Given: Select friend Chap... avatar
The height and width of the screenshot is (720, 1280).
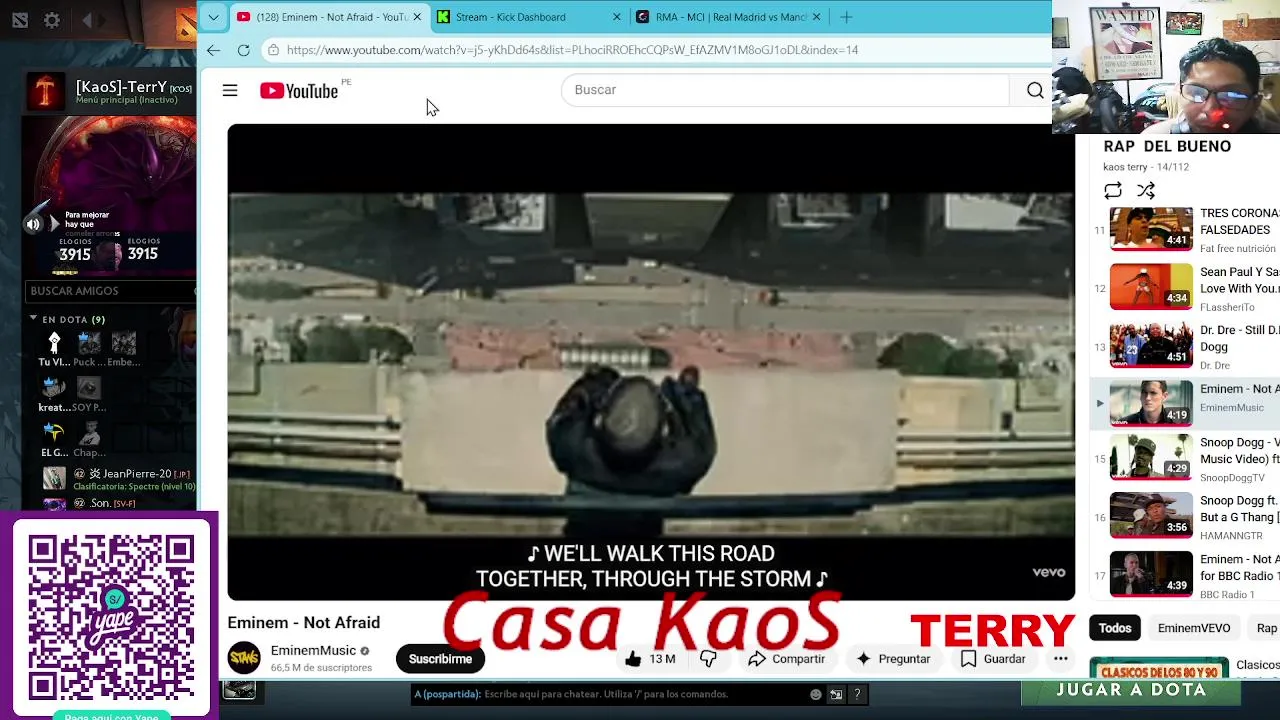Looking at the screenshot, I should coord(89,433).
